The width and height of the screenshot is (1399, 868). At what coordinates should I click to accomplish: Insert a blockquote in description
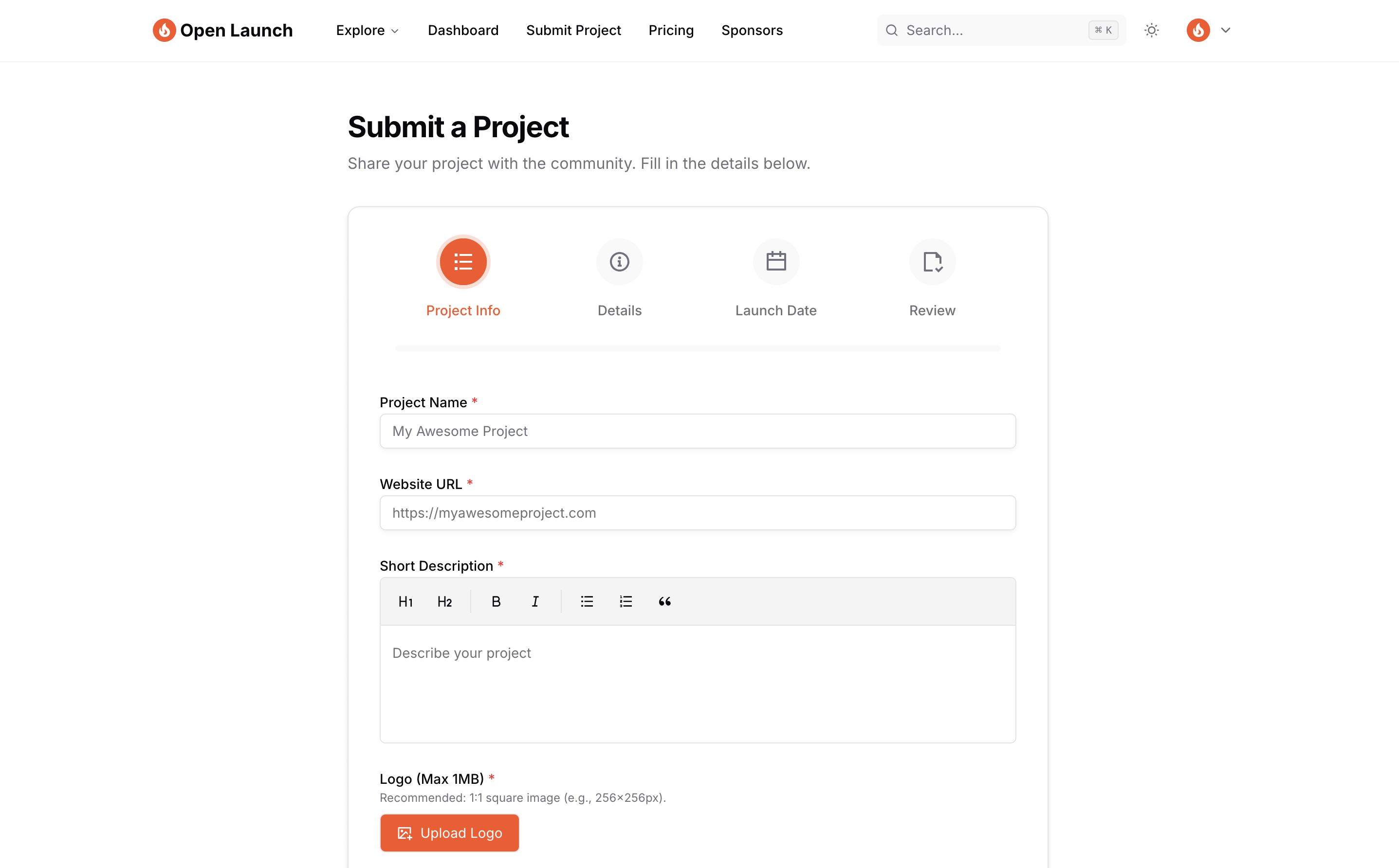click(x=664, y=601)
